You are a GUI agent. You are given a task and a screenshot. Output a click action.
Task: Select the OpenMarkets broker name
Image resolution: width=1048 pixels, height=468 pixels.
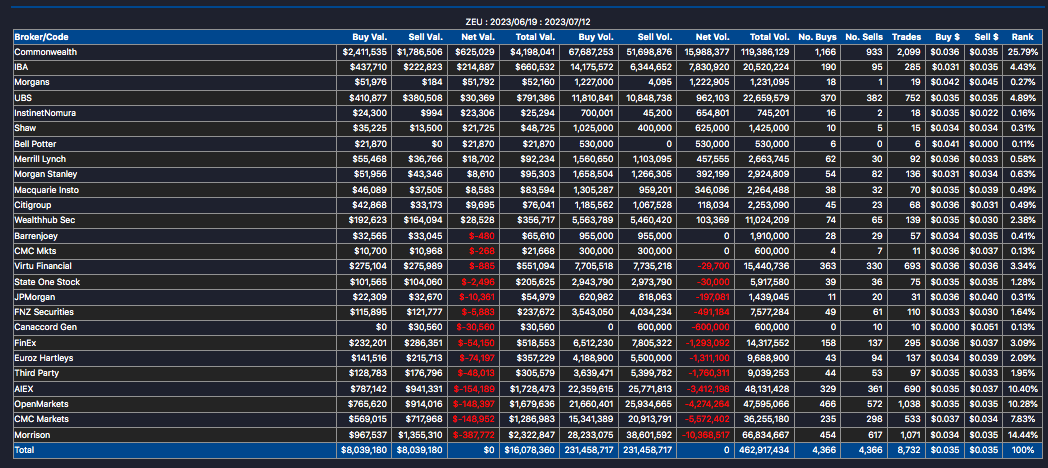(41, 404)
